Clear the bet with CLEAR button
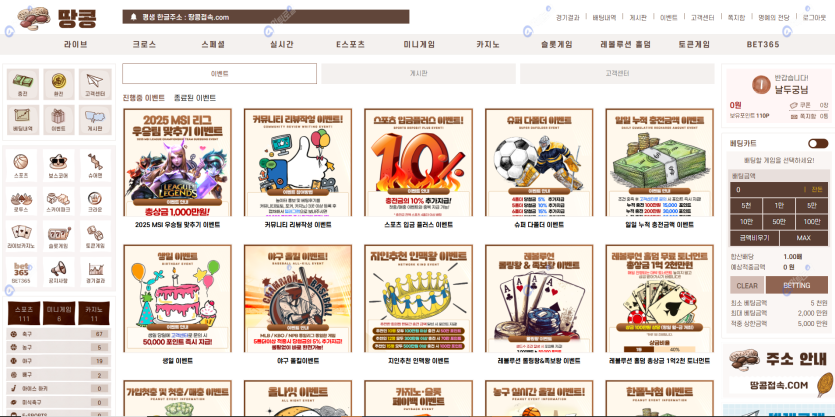 747,285
